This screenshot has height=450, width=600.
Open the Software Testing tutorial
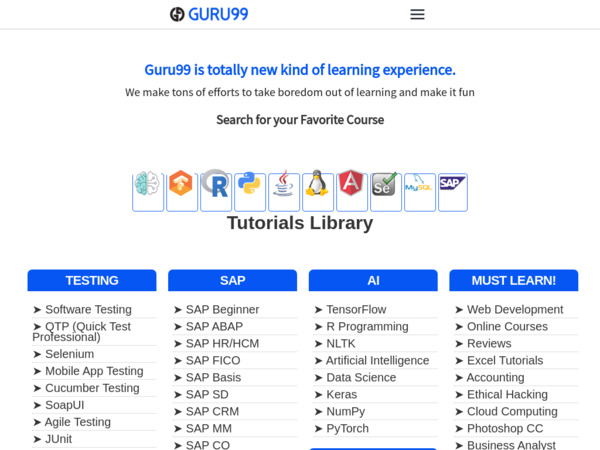pos(88,309)
